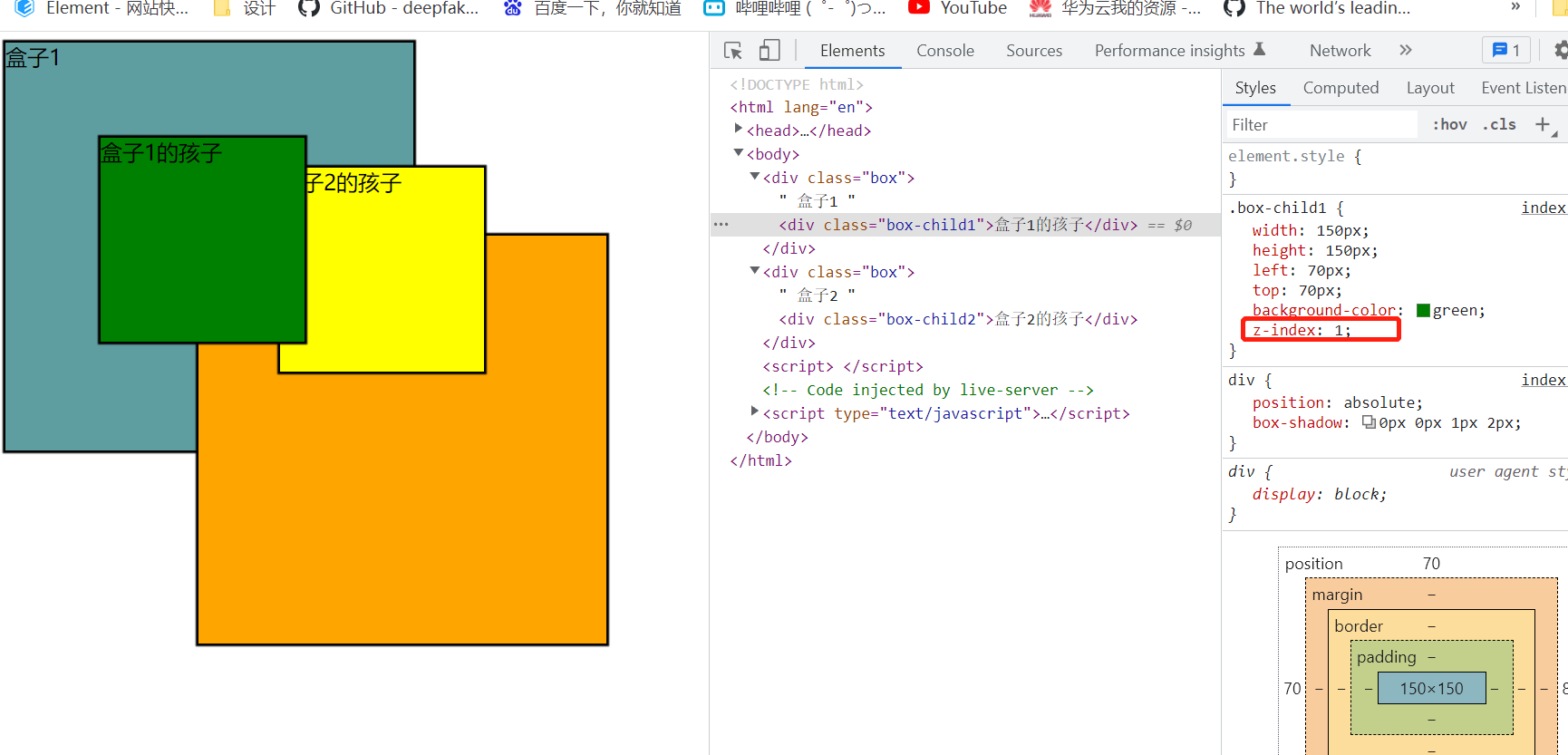Viewport: 1568px width, 755px height.
Task: Open the index source link for .box-child1
Action: point(1544,208)
